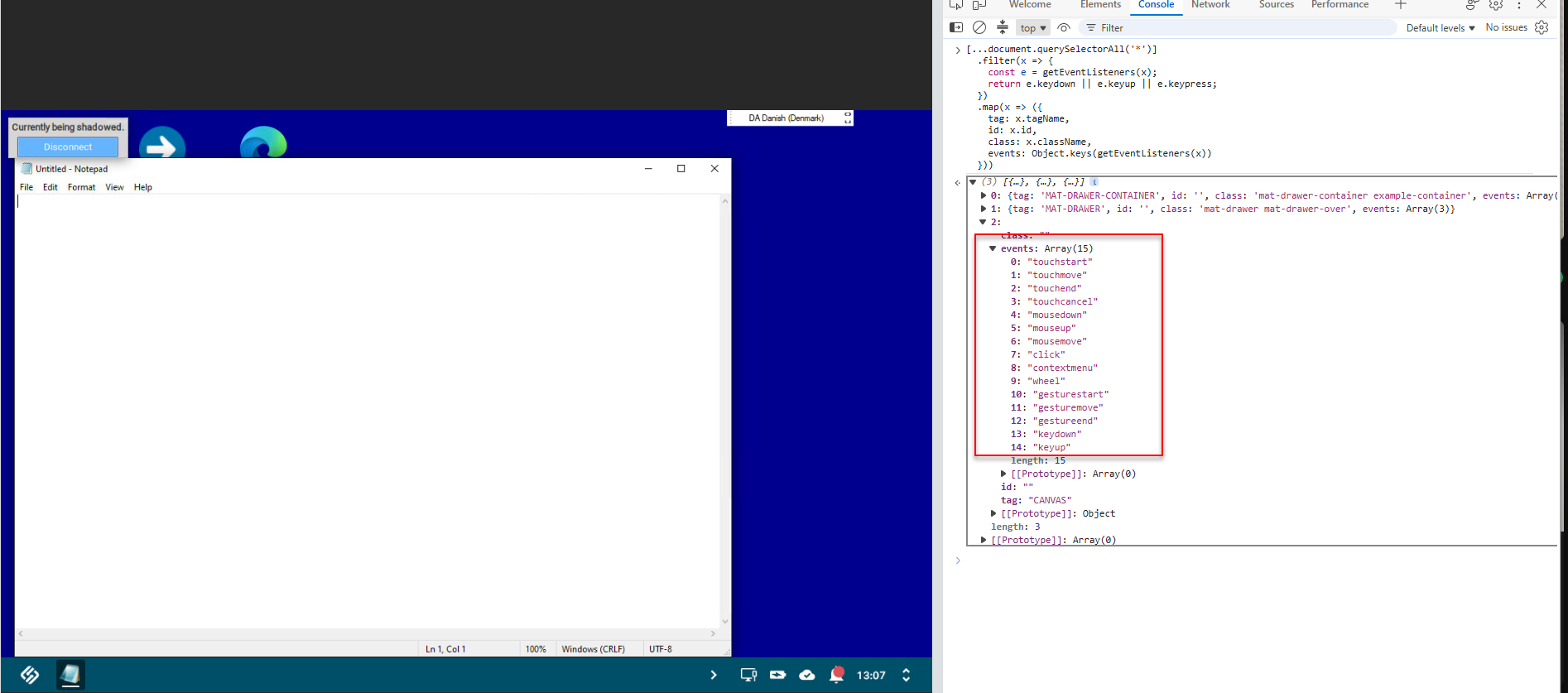Clear the console with the circle-slash icon

(x=979, y=27)
